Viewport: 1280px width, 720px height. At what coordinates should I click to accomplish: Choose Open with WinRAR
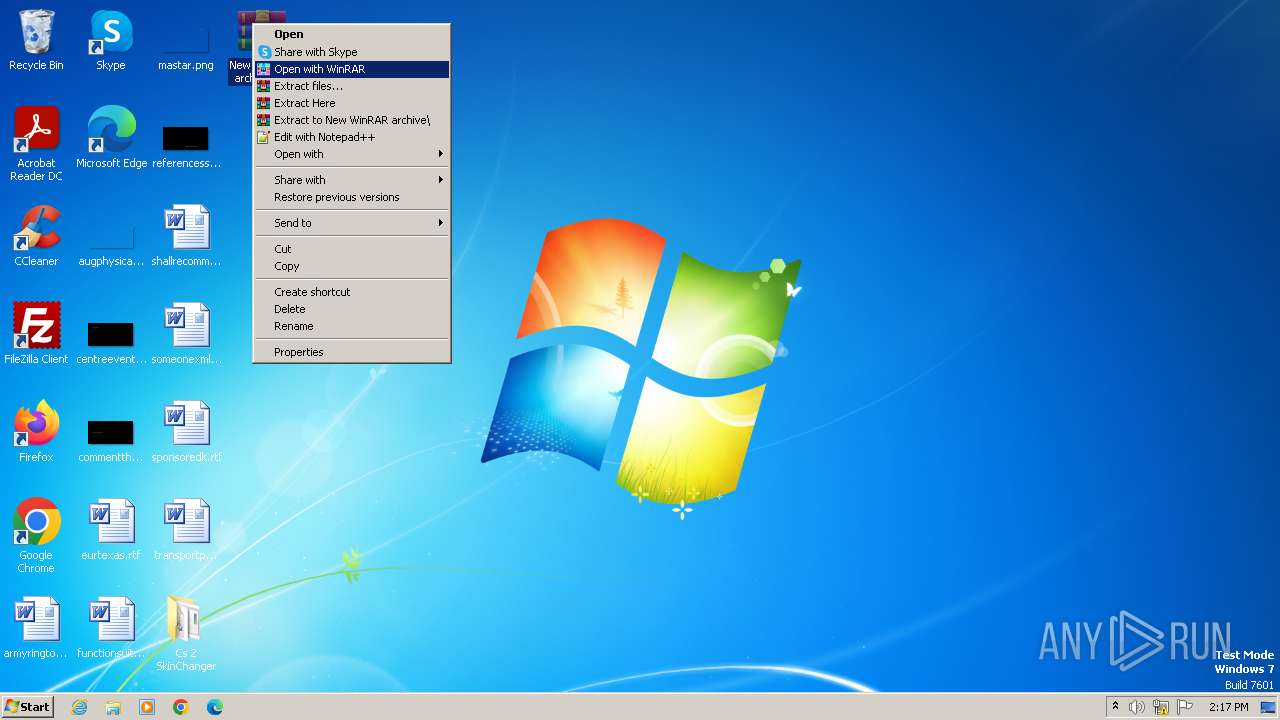351,69
